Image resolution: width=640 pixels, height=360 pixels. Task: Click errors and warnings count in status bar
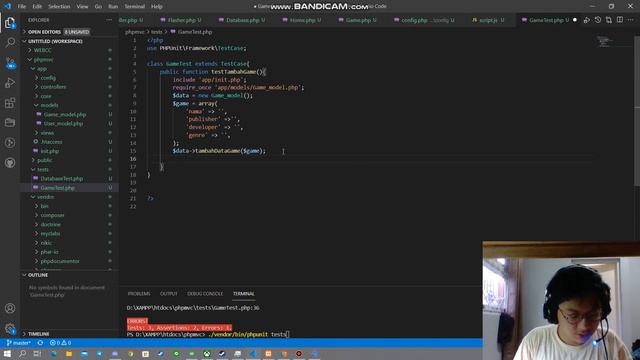(x=60, y=343)
